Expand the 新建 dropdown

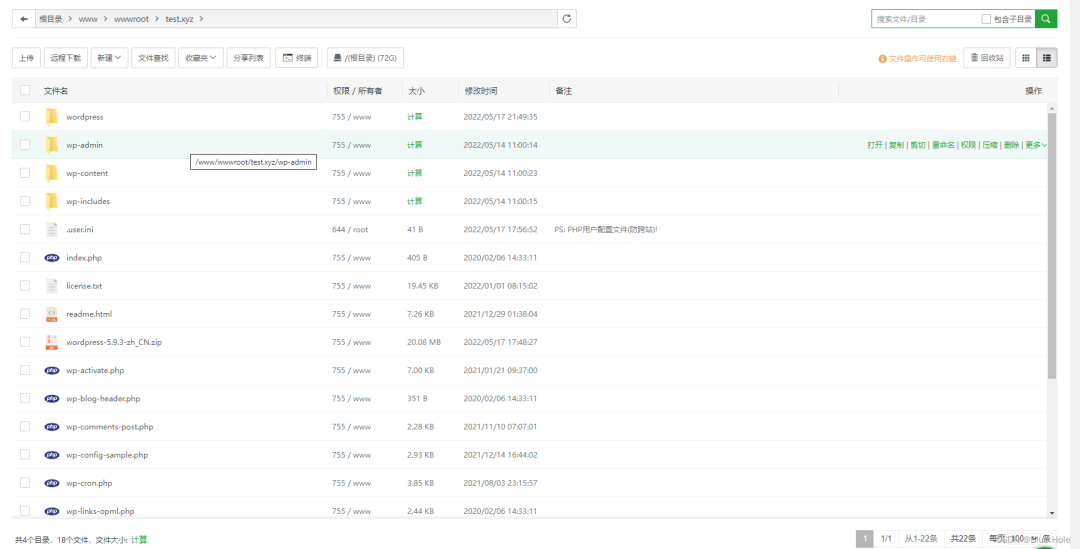(x=110, y=58)
